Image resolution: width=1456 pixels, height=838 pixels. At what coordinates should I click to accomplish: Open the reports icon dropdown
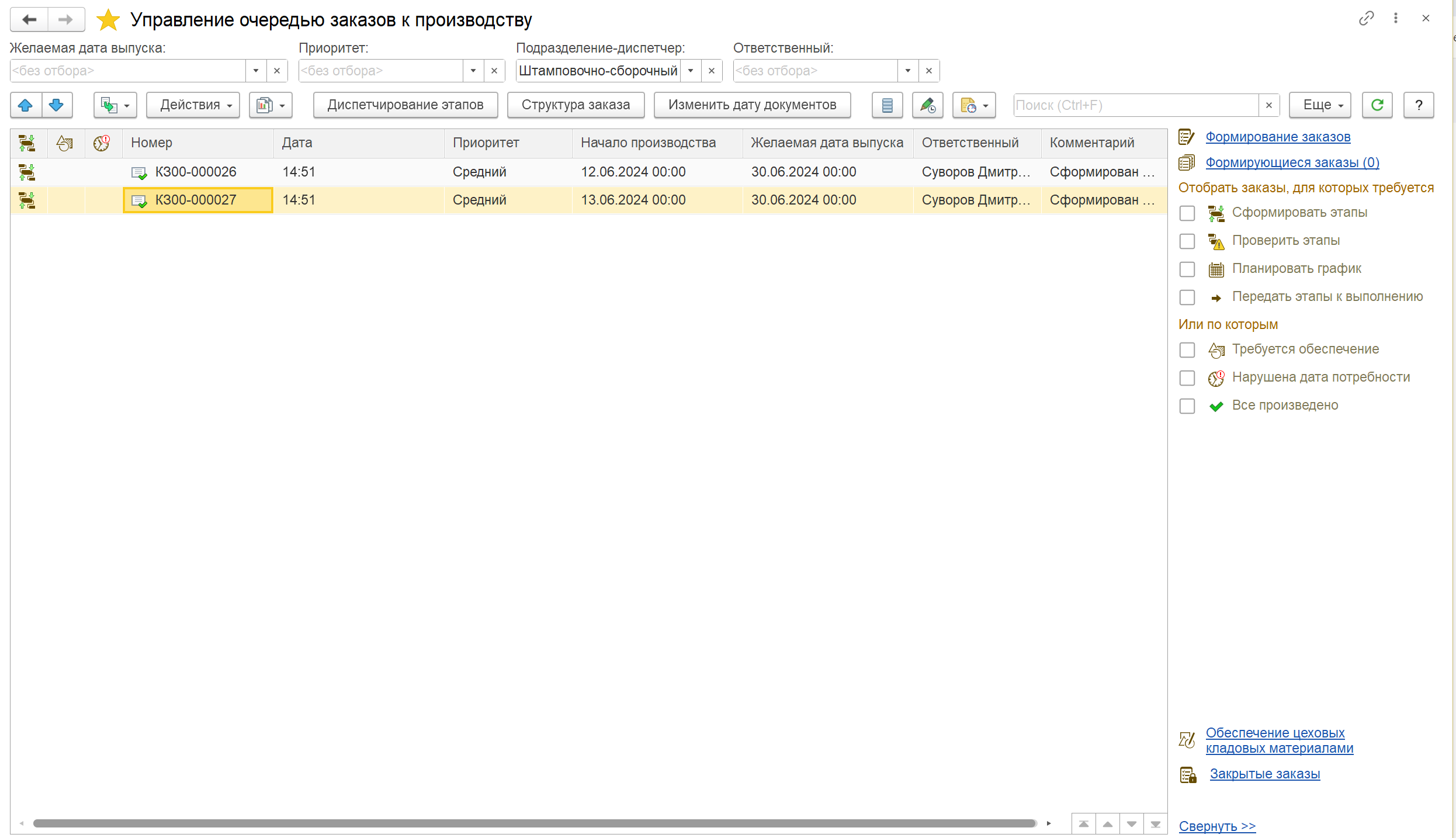point(271,105)
